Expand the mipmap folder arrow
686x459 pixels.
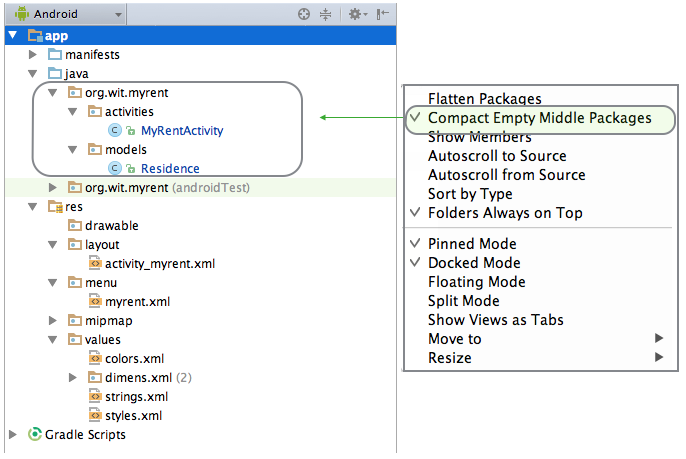point(53,320)
